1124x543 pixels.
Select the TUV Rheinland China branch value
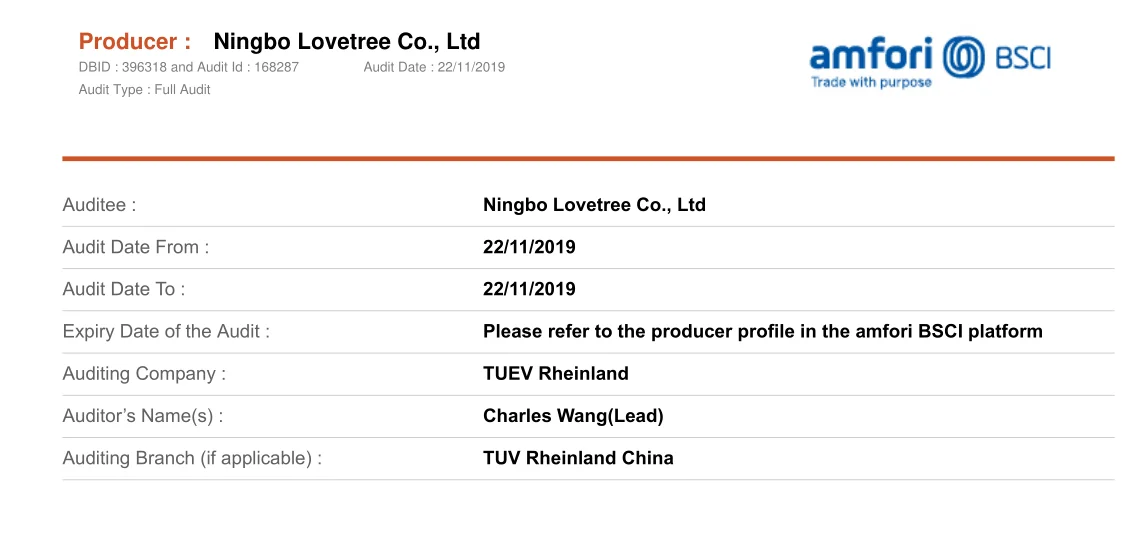[x=578, y=458]
